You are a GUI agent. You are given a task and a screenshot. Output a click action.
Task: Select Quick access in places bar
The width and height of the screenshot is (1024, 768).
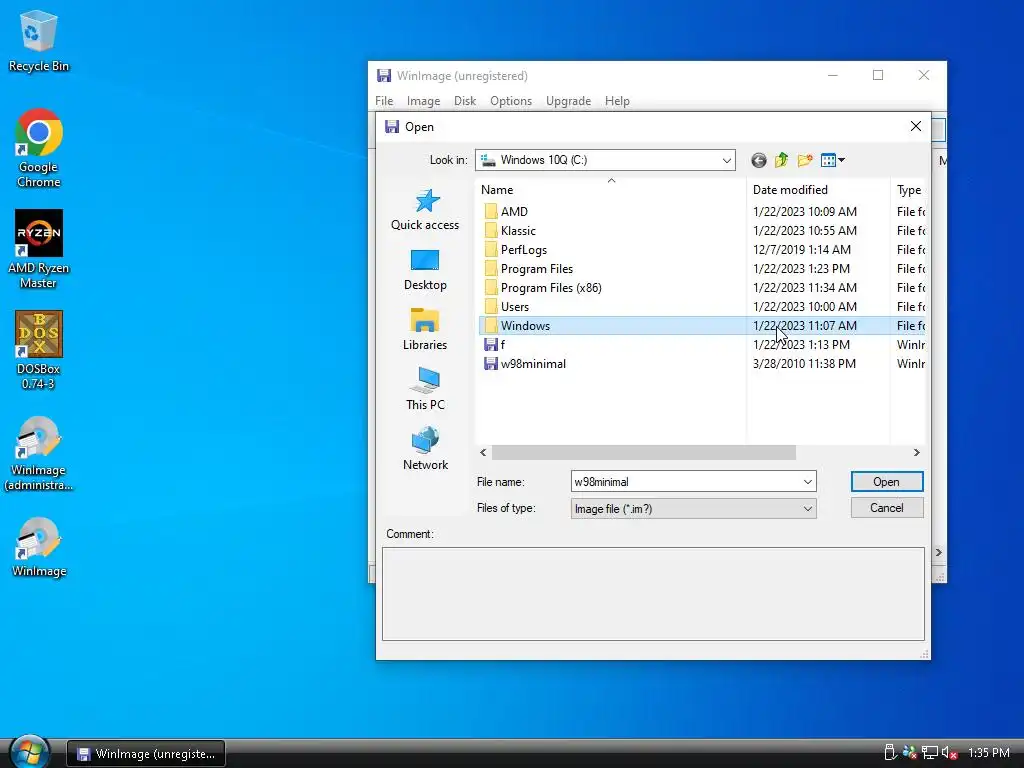[425, 210]
